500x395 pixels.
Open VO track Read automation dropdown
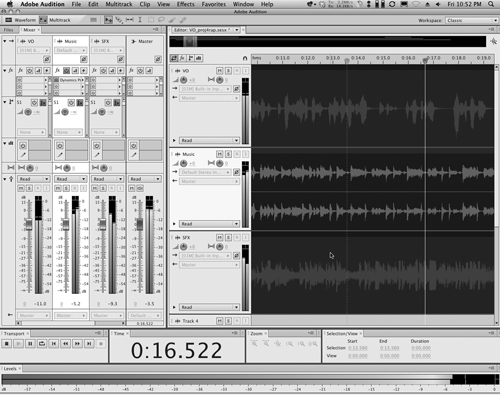[209, 140]
